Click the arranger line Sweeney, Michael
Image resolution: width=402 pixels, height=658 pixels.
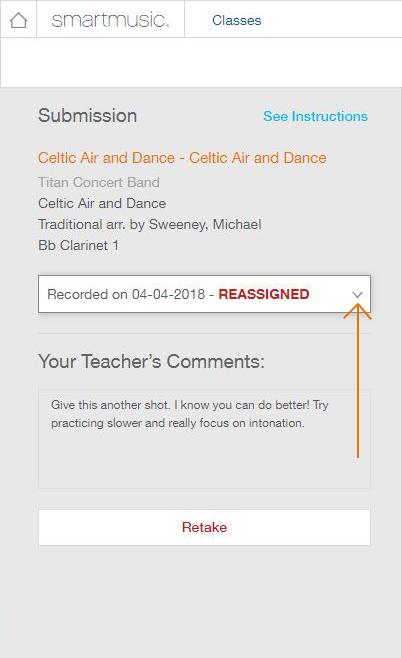coord(150,224)
